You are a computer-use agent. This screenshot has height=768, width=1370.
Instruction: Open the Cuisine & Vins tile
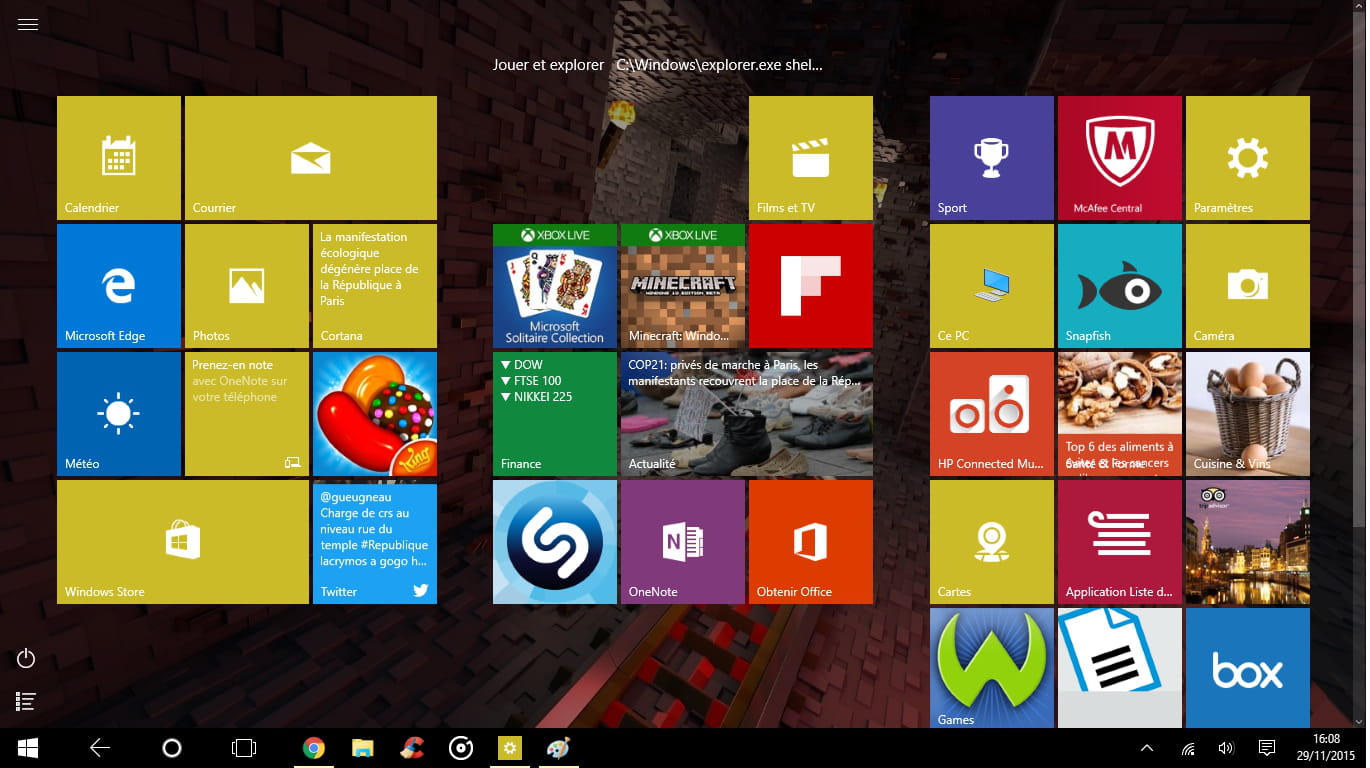[1248, 414]
